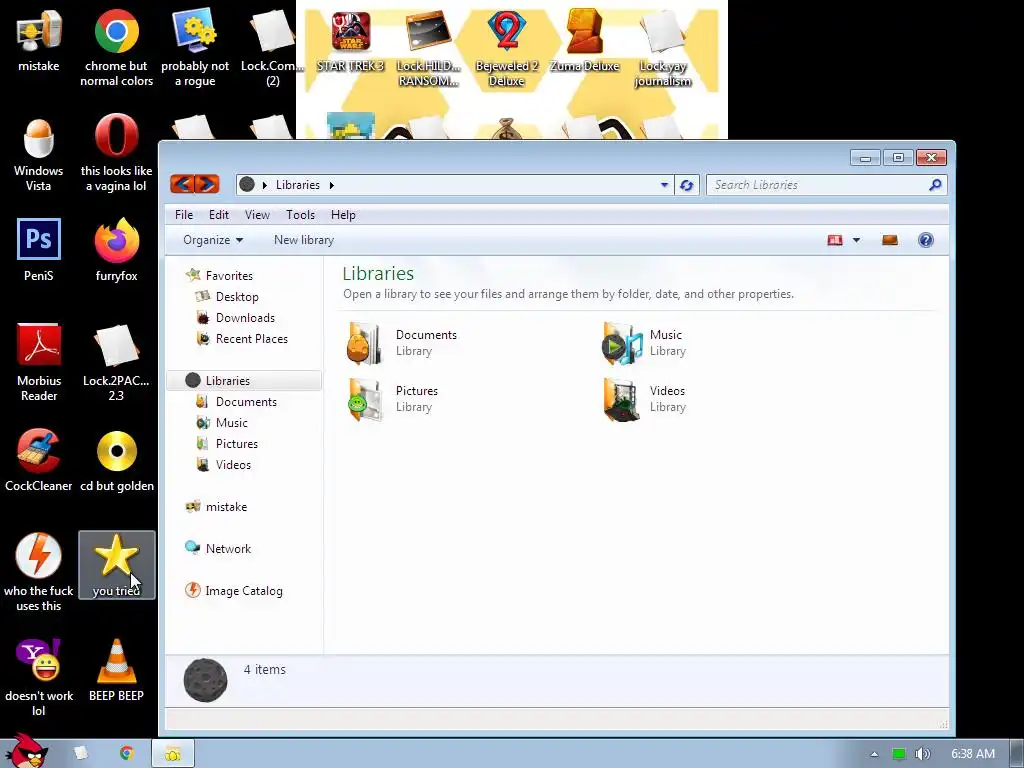Launch the Photoshop desktop icon
The height and width of the screenshot is (768, 1024).
(39, 249)
